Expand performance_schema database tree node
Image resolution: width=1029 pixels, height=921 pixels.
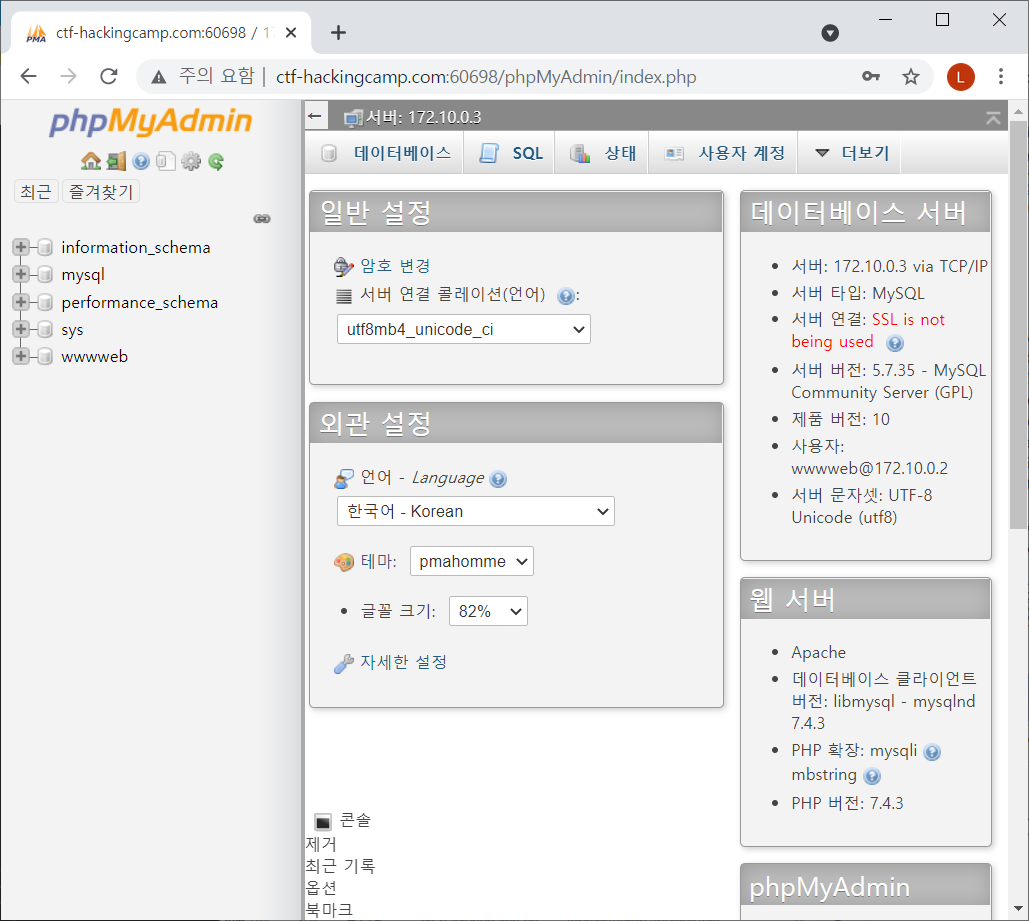click(20, 301)
